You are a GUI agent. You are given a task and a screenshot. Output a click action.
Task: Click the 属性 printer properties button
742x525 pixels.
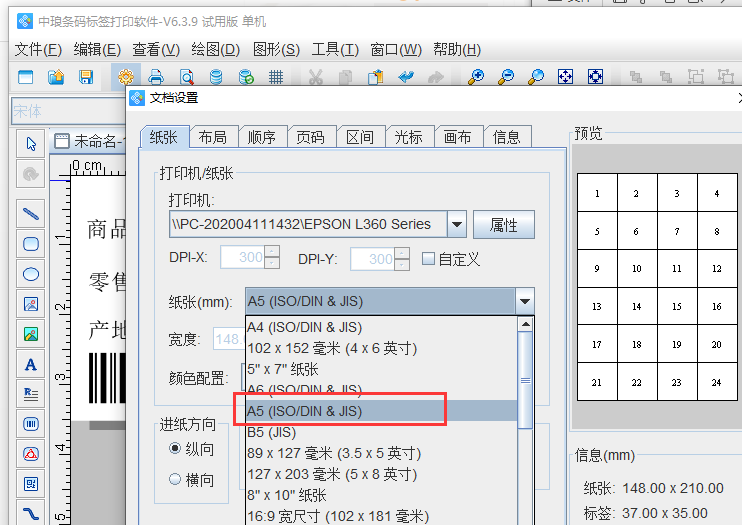[x=503, y=225]
